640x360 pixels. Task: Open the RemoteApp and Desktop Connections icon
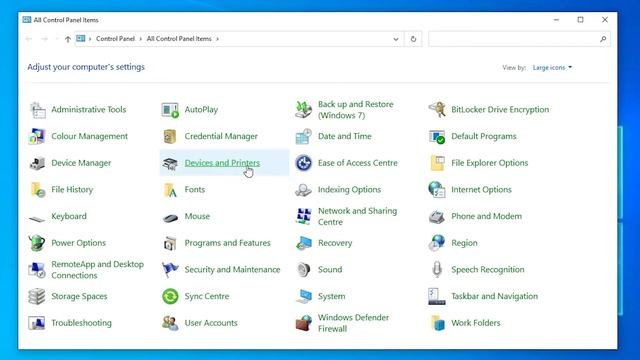(37, 270)
